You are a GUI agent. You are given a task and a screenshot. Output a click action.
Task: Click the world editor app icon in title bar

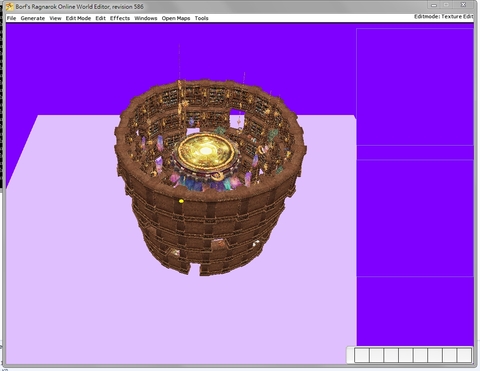[x=9, y=6]
